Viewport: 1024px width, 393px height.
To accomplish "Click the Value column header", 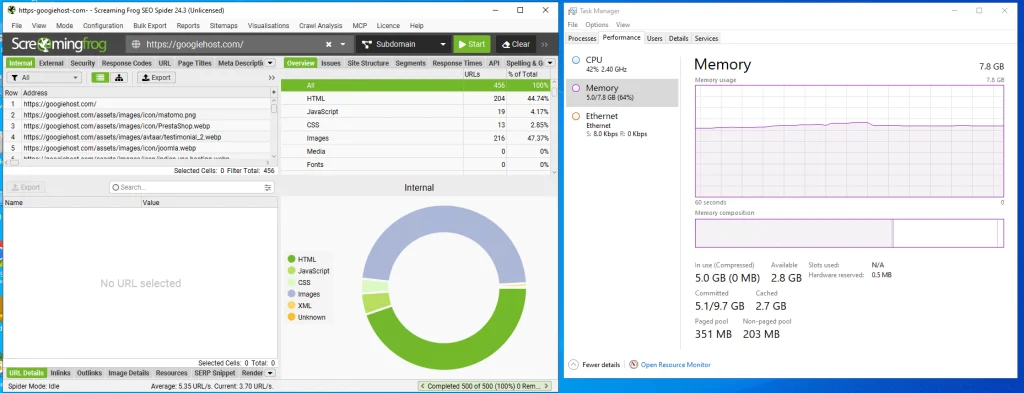I will click(209, 203).
